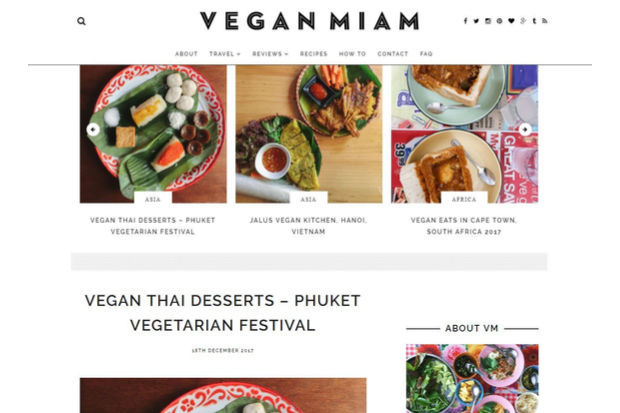
Task: Subscribe via the RSS feed icon
Action: [x=545, y=21]
